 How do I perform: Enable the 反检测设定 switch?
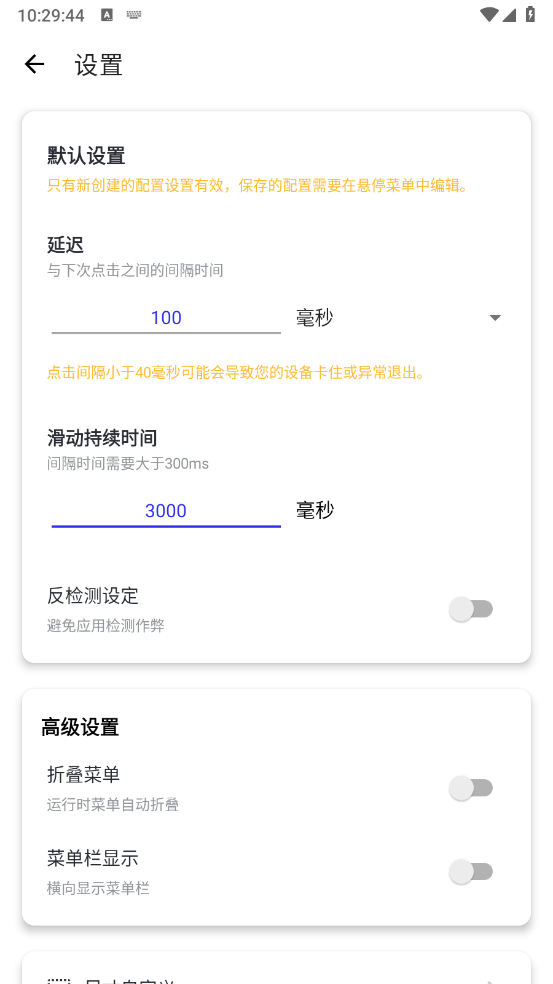(471, 609)
